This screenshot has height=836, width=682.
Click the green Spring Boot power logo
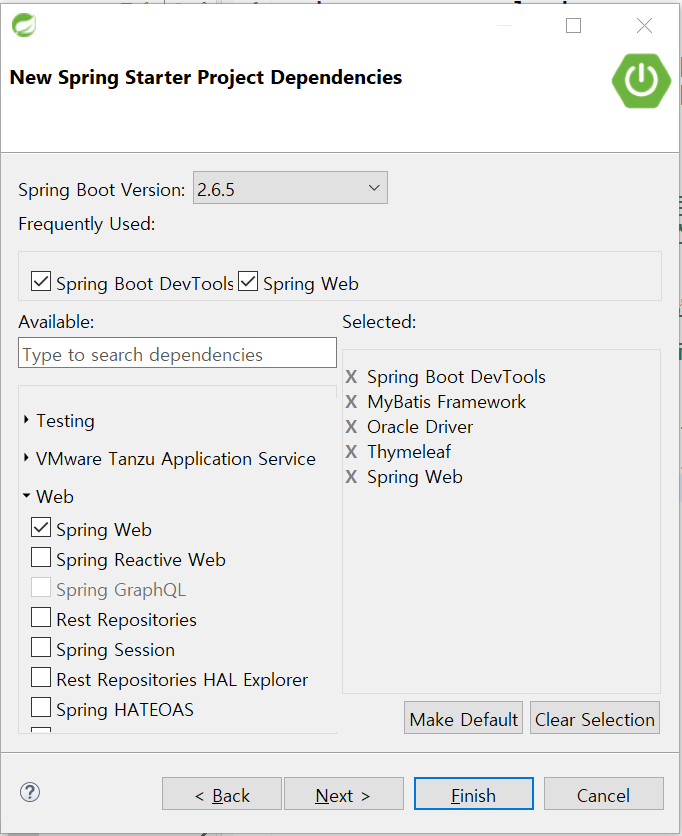(641, 81)
